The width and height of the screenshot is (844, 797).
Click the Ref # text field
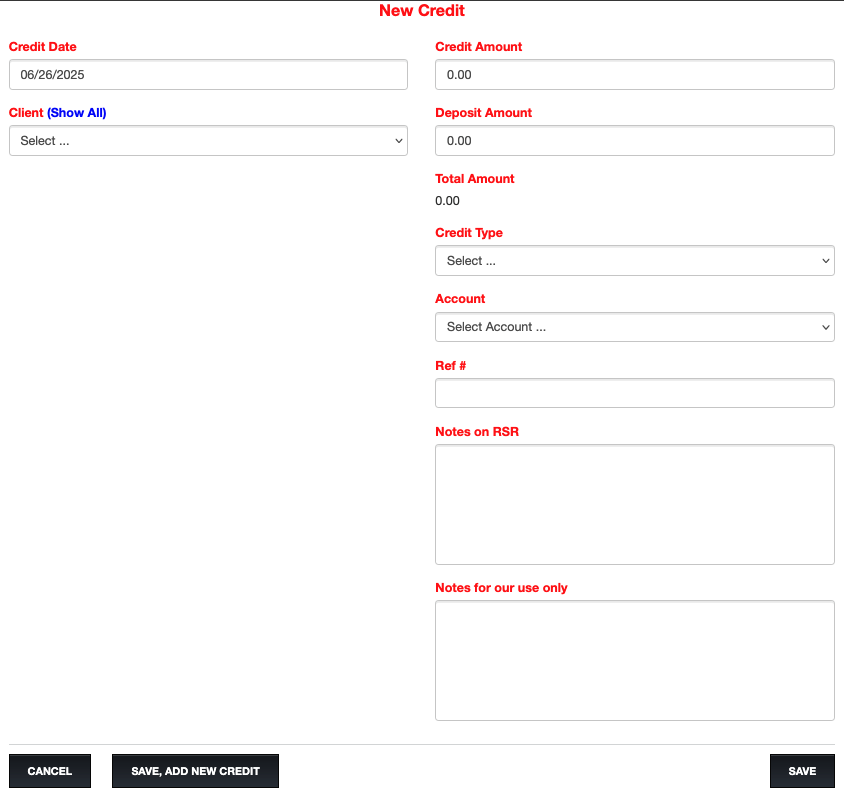click(634, 393)
